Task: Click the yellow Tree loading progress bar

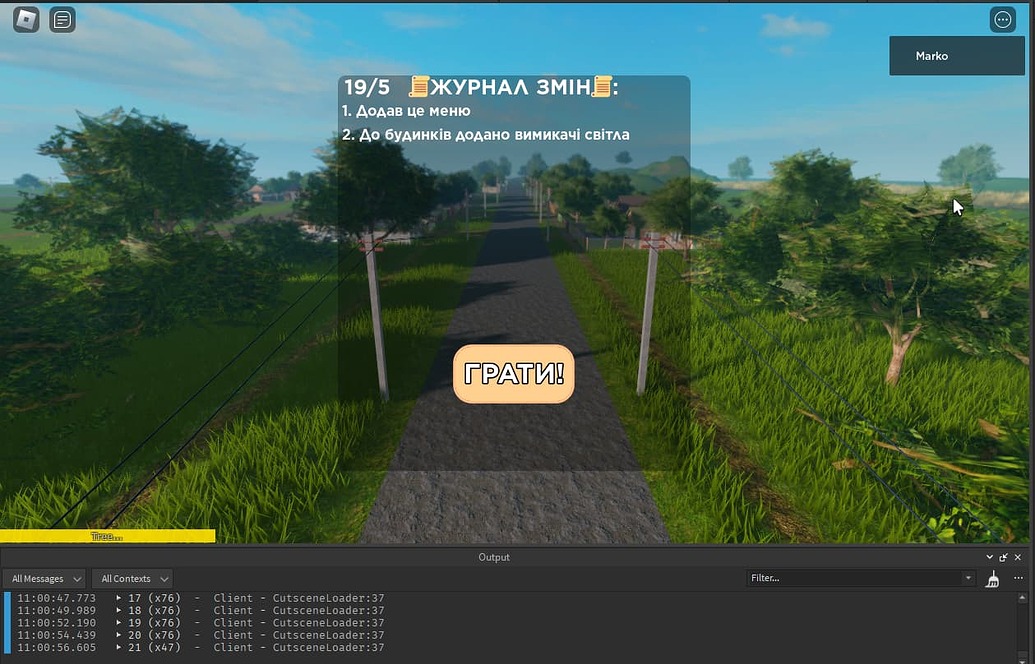Action: pyautogui.click(x=107, y=535)
